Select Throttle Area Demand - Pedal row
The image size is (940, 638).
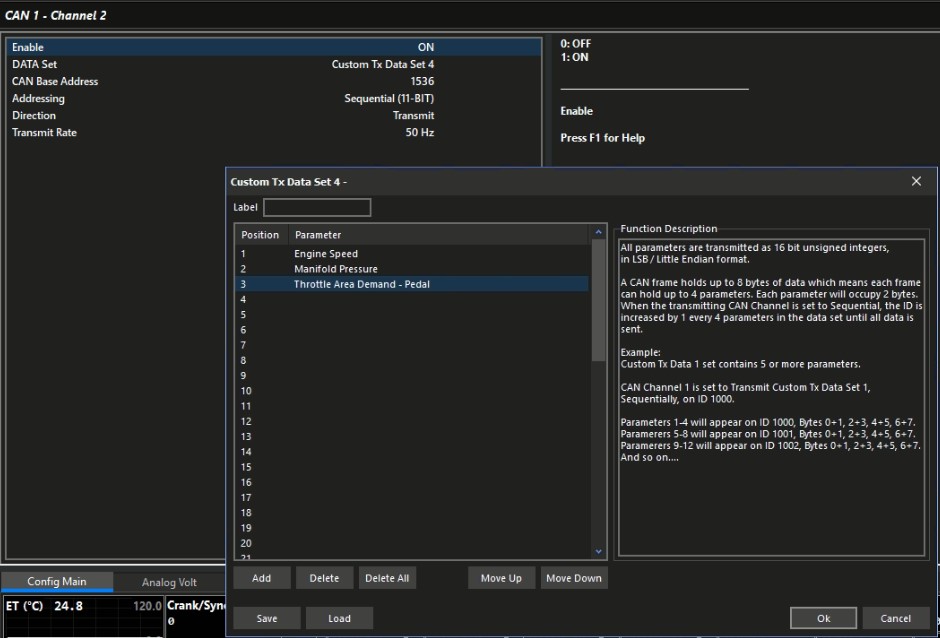coord(411,284)
